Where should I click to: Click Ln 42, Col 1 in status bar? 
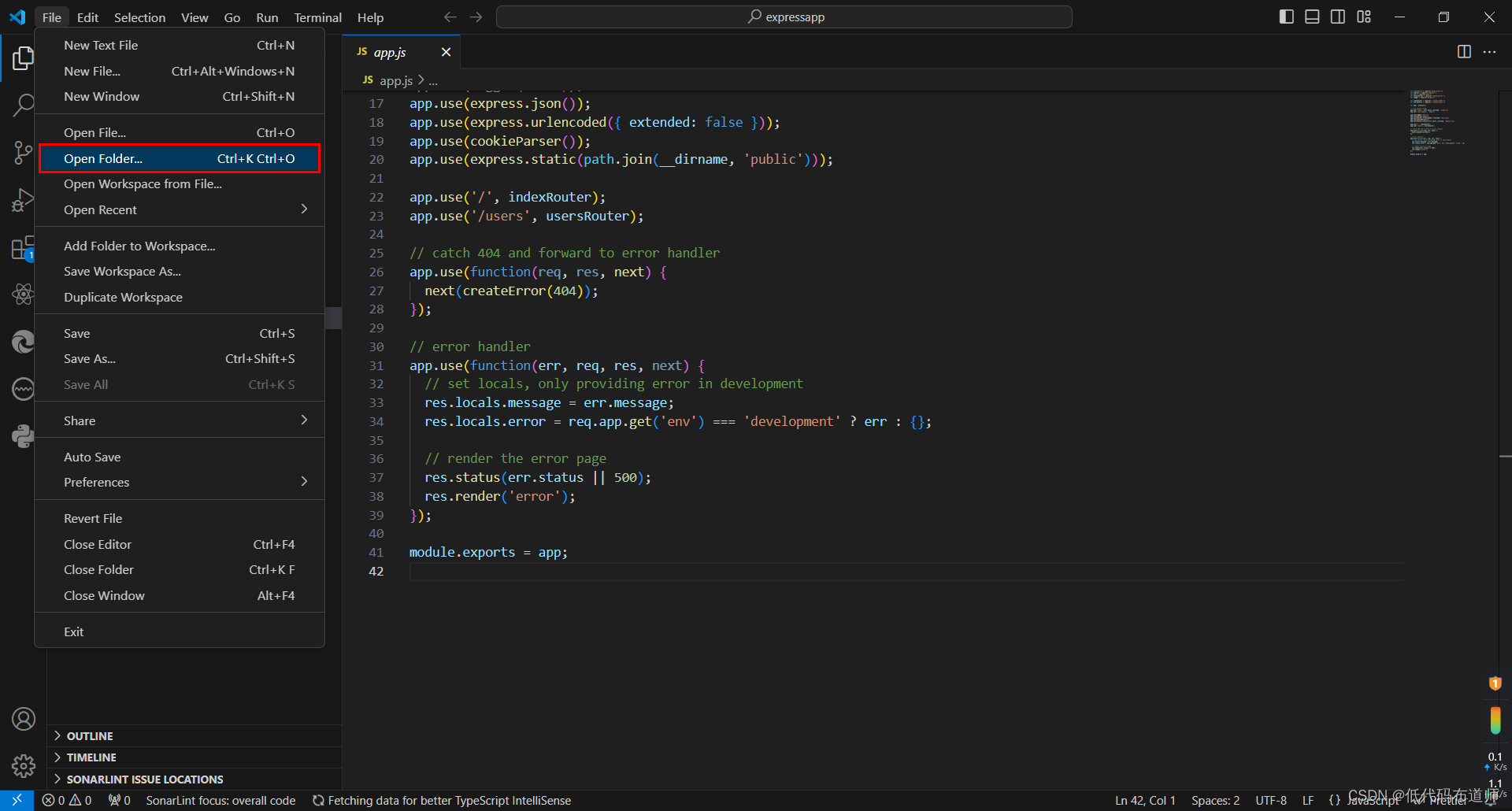pos(1145,800)
